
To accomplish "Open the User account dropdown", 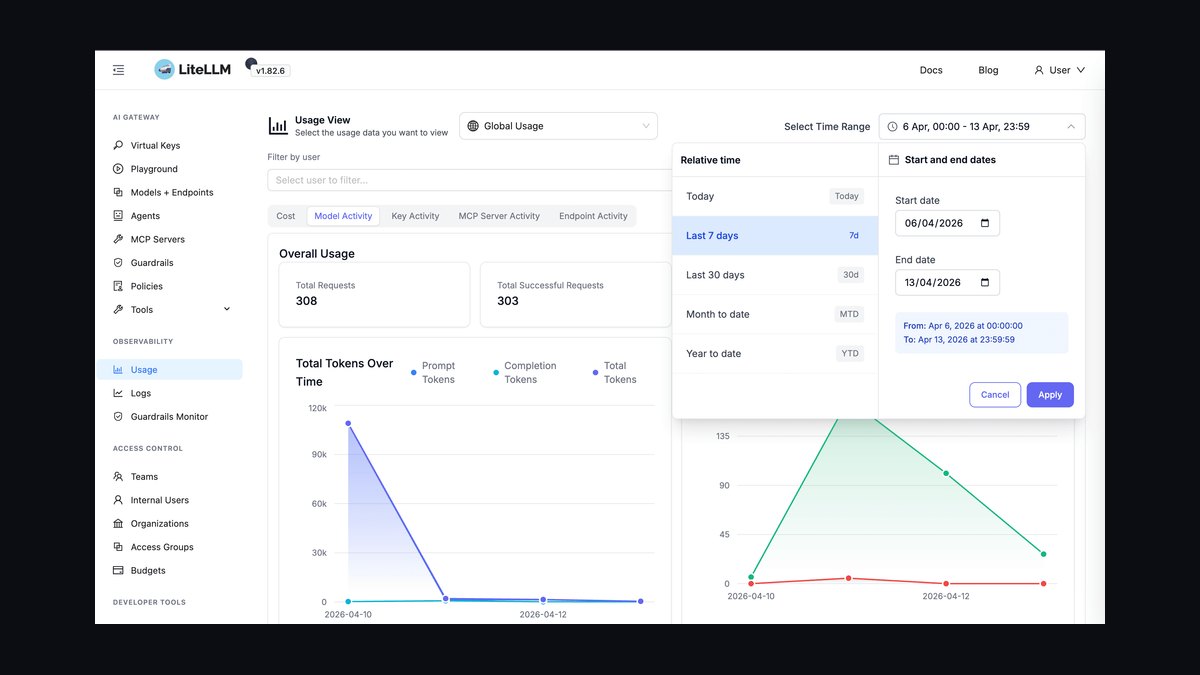I will [x=1060, y=70].
